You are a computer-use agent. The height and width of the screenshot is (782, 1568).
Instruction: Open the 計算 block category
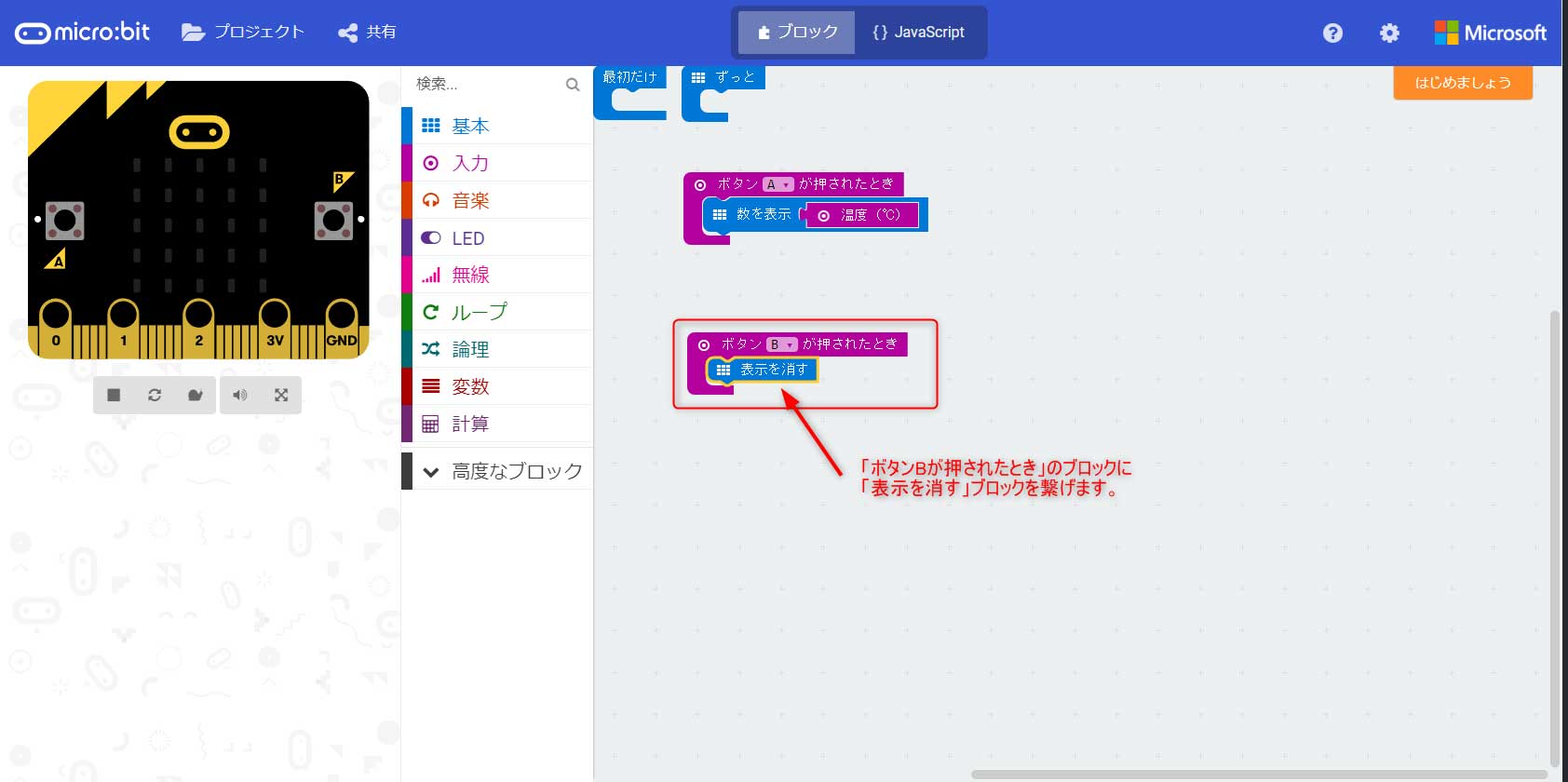click(497, 424)
